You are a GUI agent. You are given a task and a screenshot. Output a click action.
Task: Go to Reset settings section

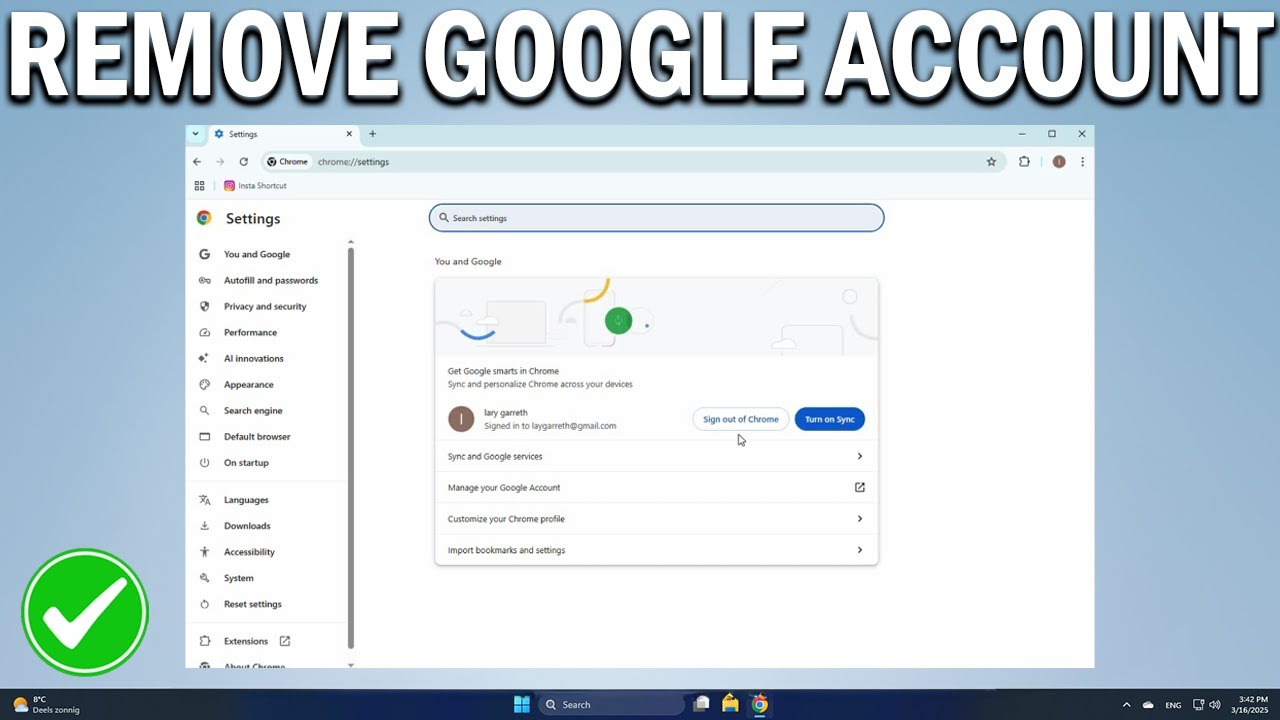[252, 604]
